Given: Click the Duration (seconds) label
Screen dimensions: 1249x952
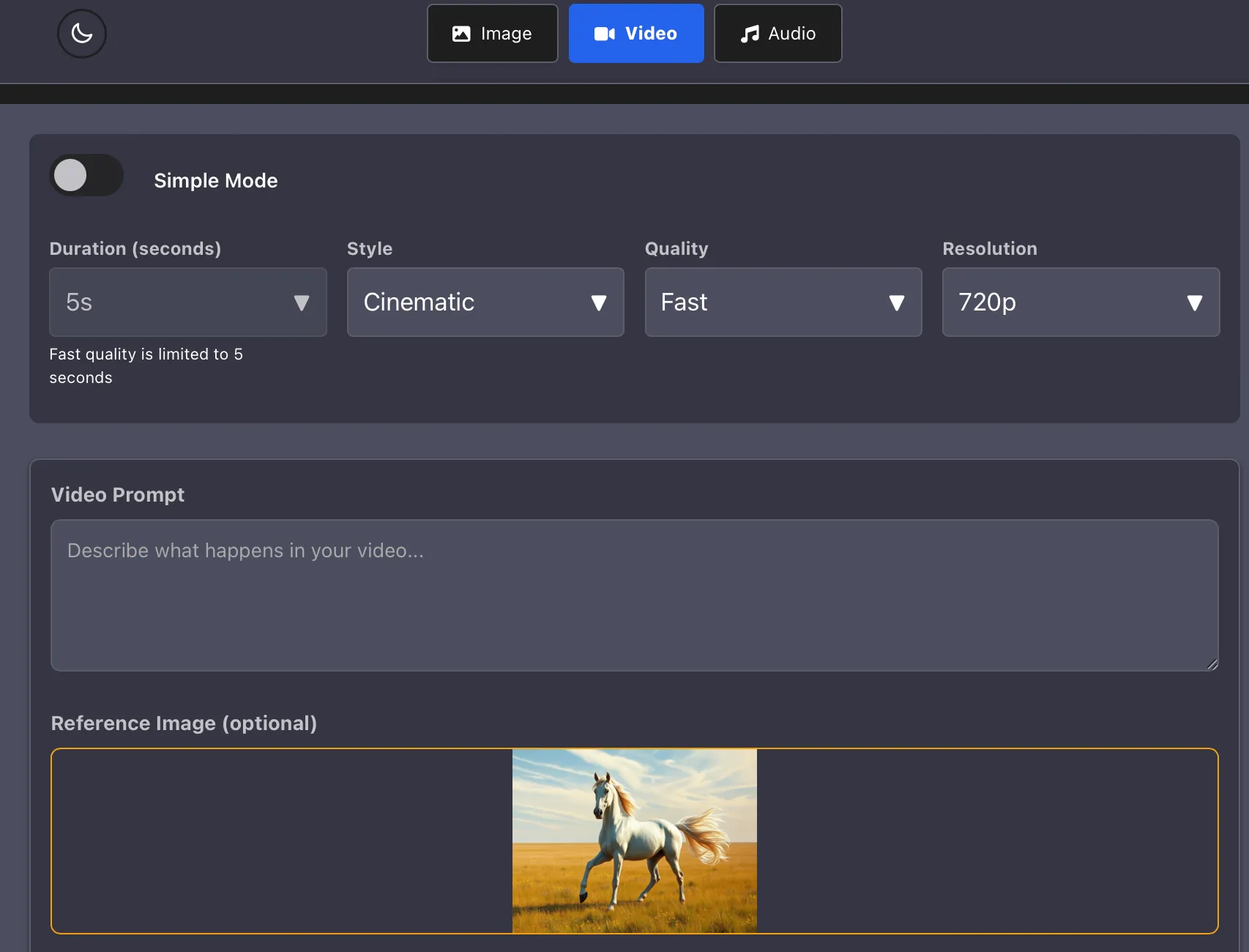Looking at the screenshot, I should tap(135, 249).
